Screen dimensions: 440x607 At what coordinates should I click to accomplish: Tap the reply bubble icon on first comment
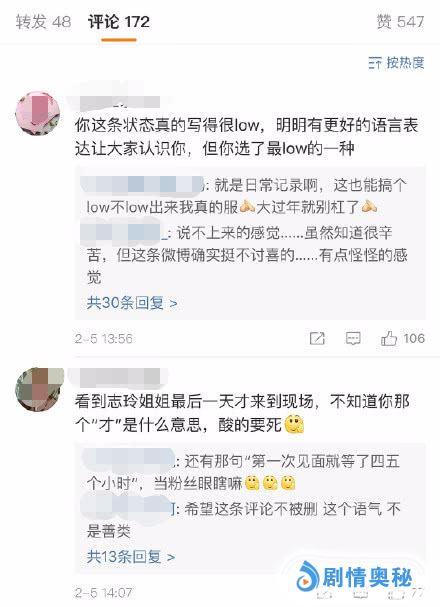click(353, 339)
